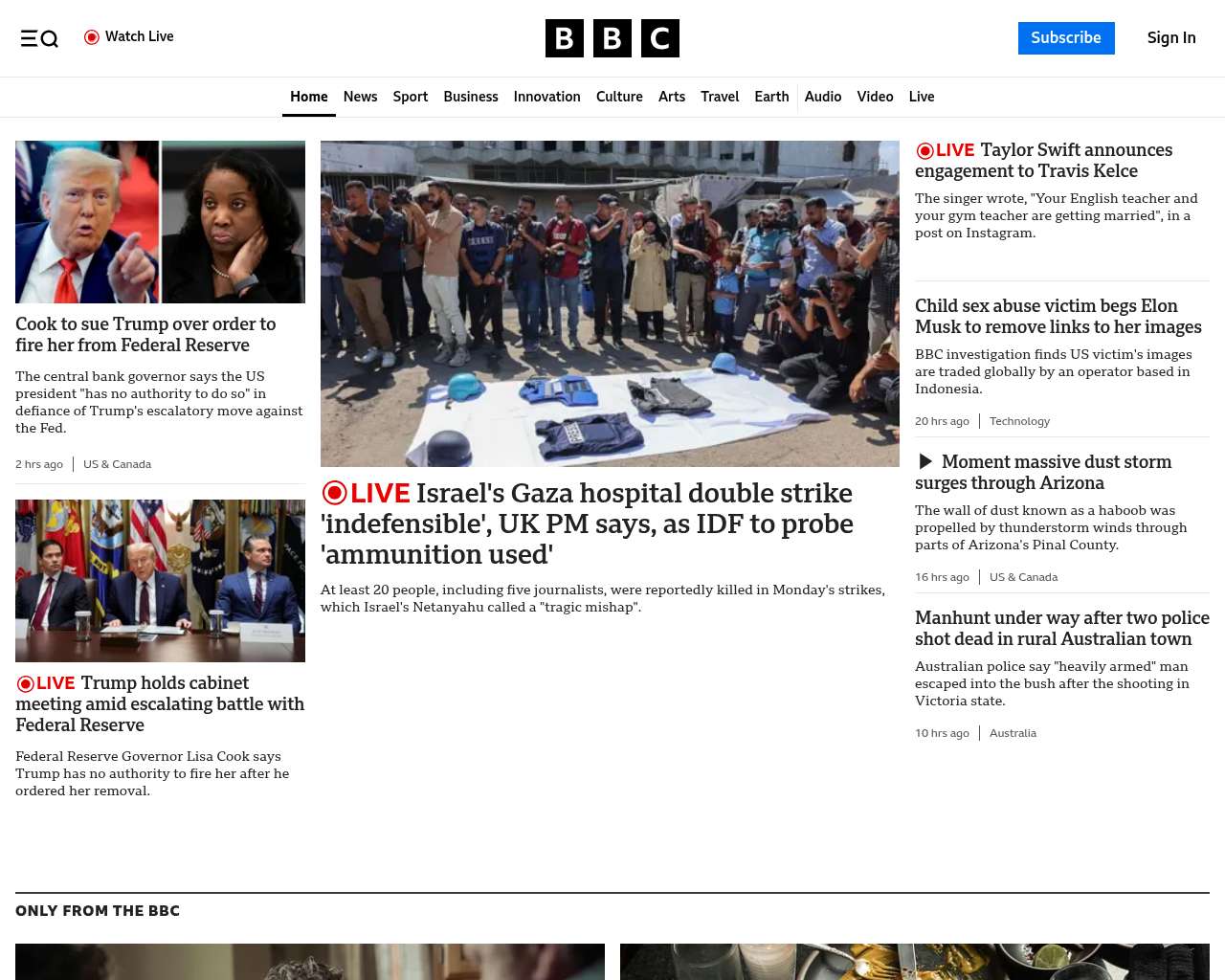
Task: Open the Earth section
Action: point(771,97)
